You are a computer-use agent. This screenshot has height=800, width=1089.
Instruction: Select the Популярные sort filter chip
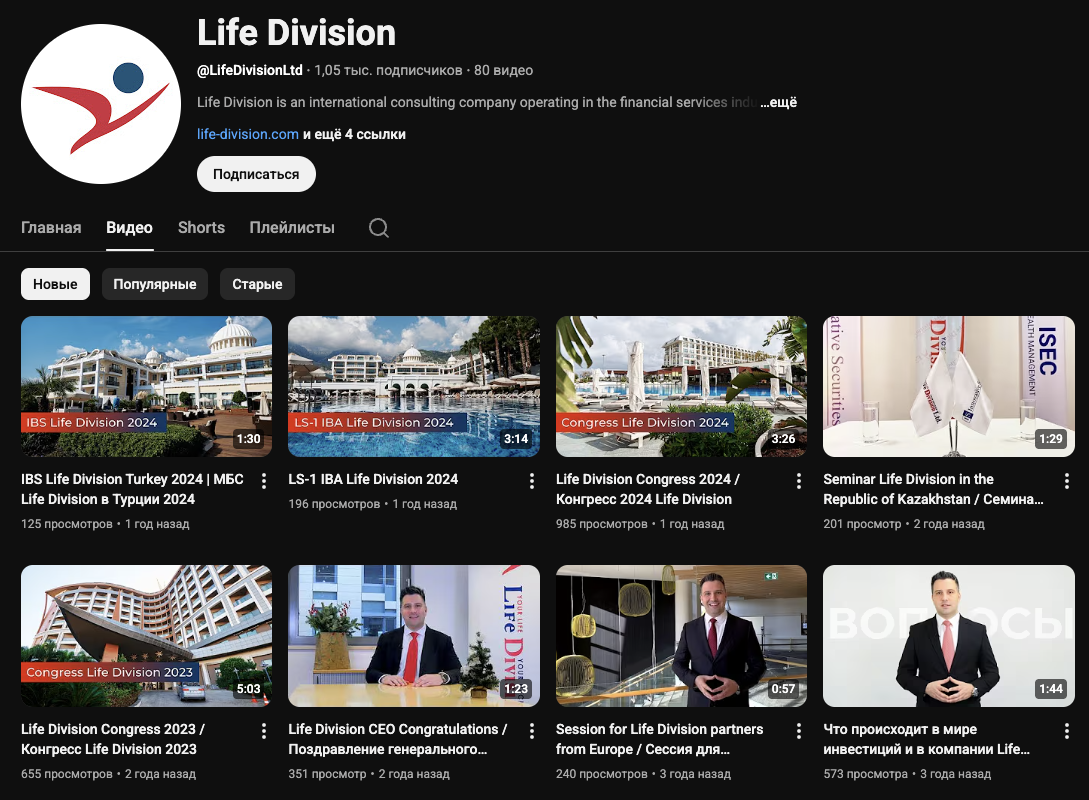click(155, 284)
